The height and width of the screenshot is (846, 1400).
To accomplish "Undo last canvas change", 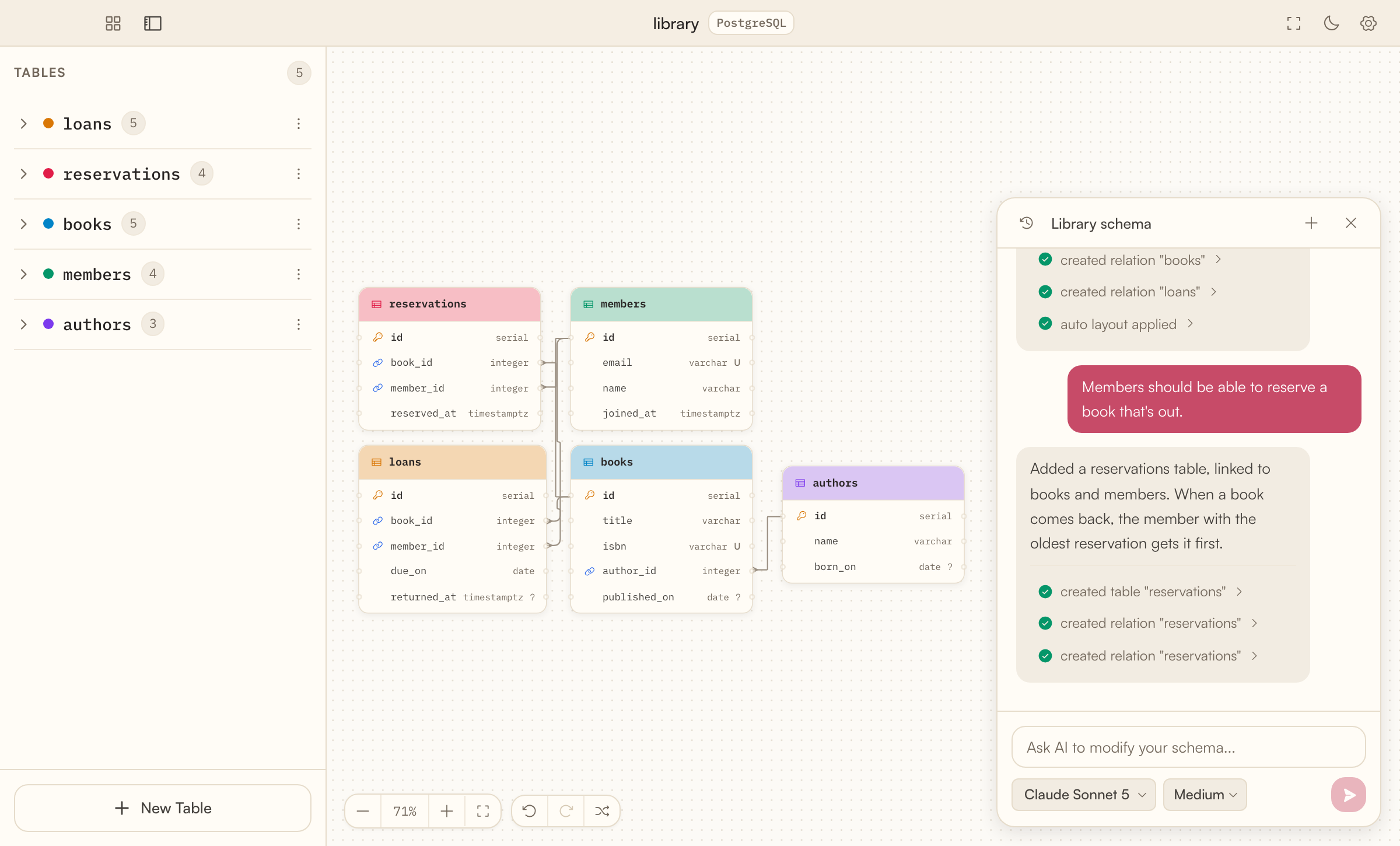I will (530, 811).
